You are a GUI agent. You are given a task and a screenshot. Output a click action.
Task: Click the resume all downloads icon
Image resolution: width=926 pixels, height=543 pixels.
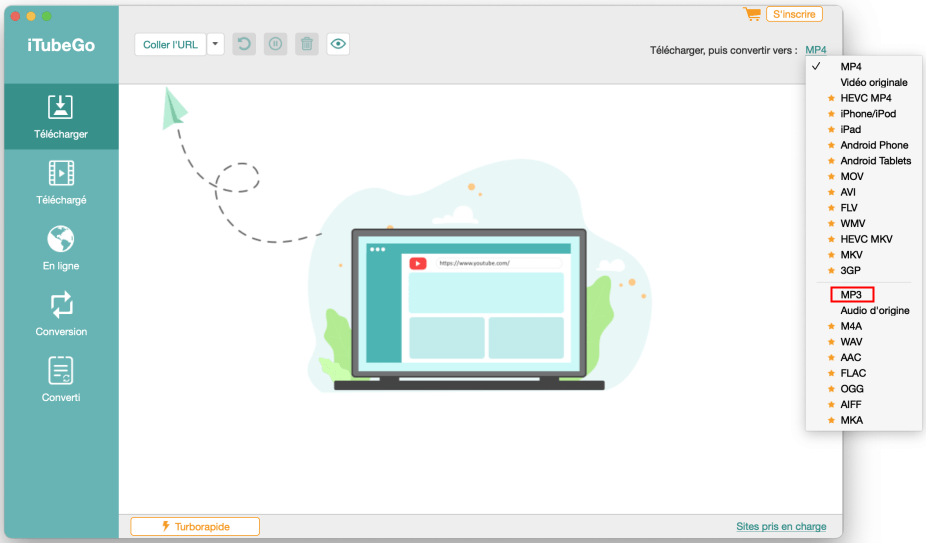(244, 44)
